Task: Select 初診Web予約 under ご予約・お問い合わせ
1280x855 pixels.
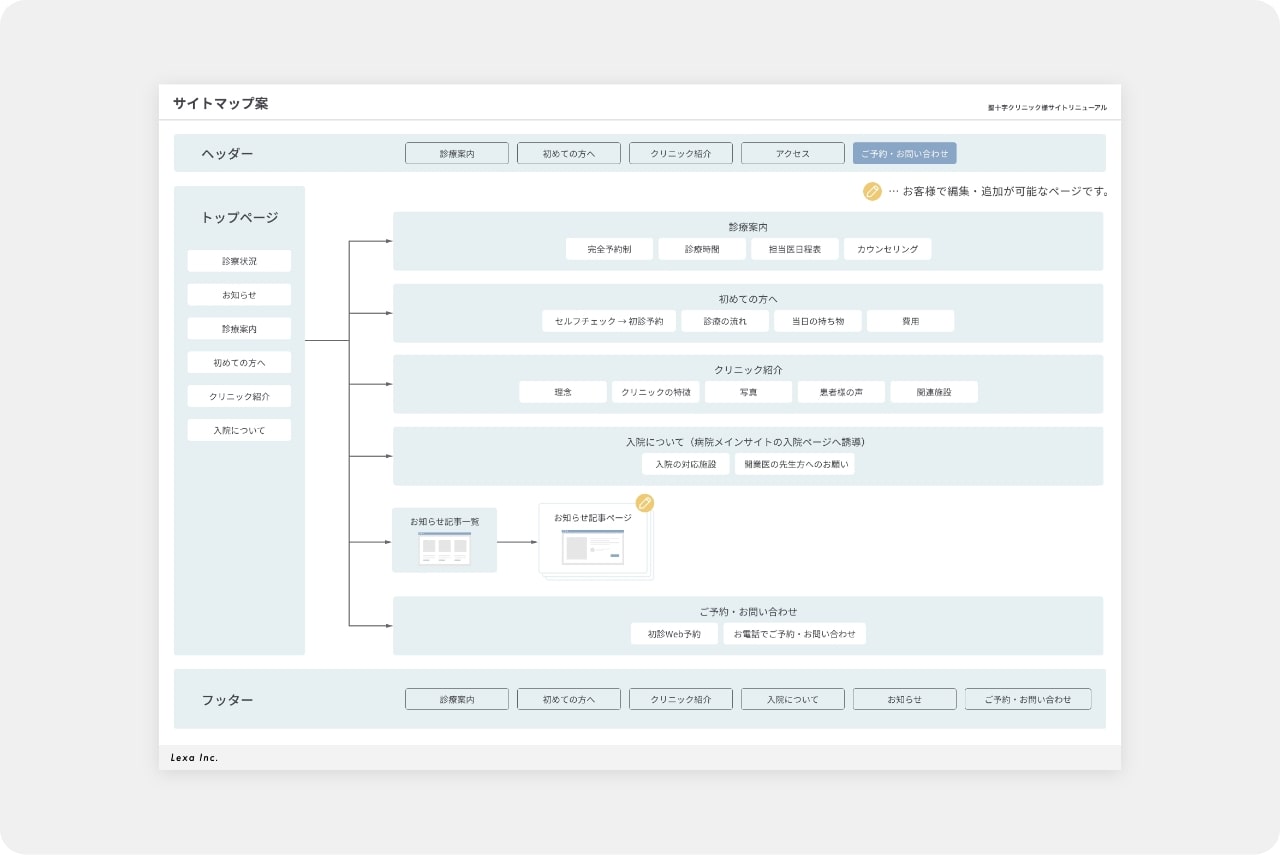Action: [x=673, y=633]
